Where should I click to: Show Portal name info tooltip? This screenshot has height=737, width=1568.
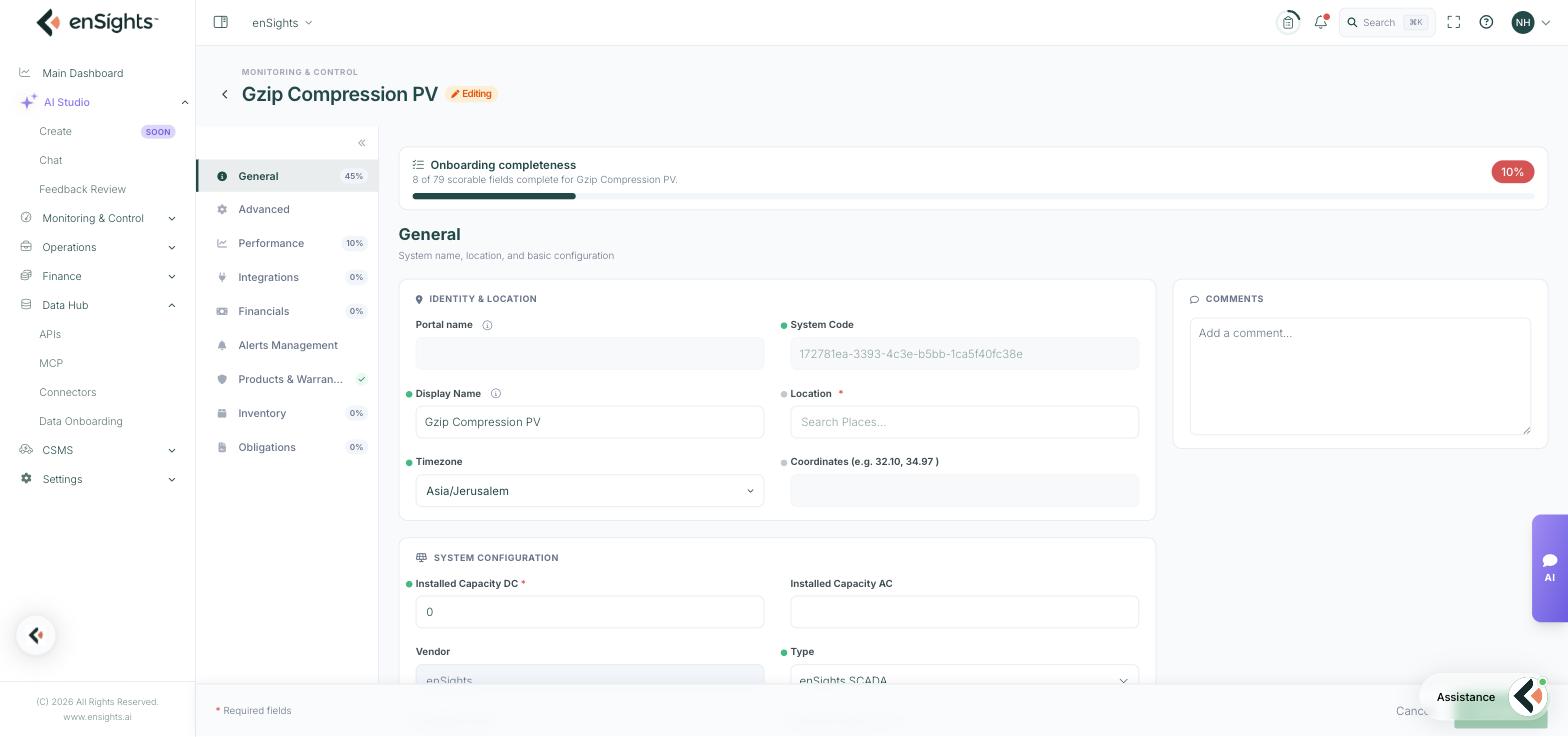click(x=488, y=325)
